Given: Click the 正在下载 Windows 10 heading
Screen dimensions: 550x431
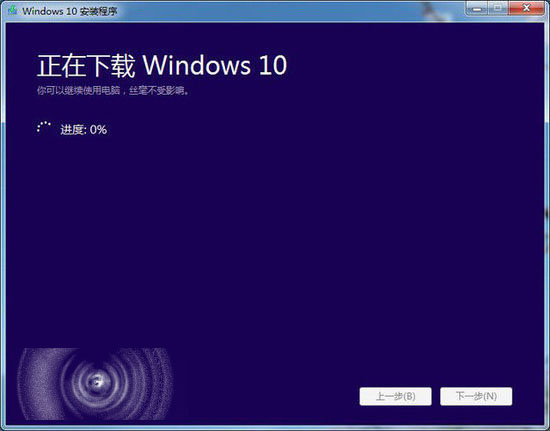Looking at the screenshot, I should 162,65.
